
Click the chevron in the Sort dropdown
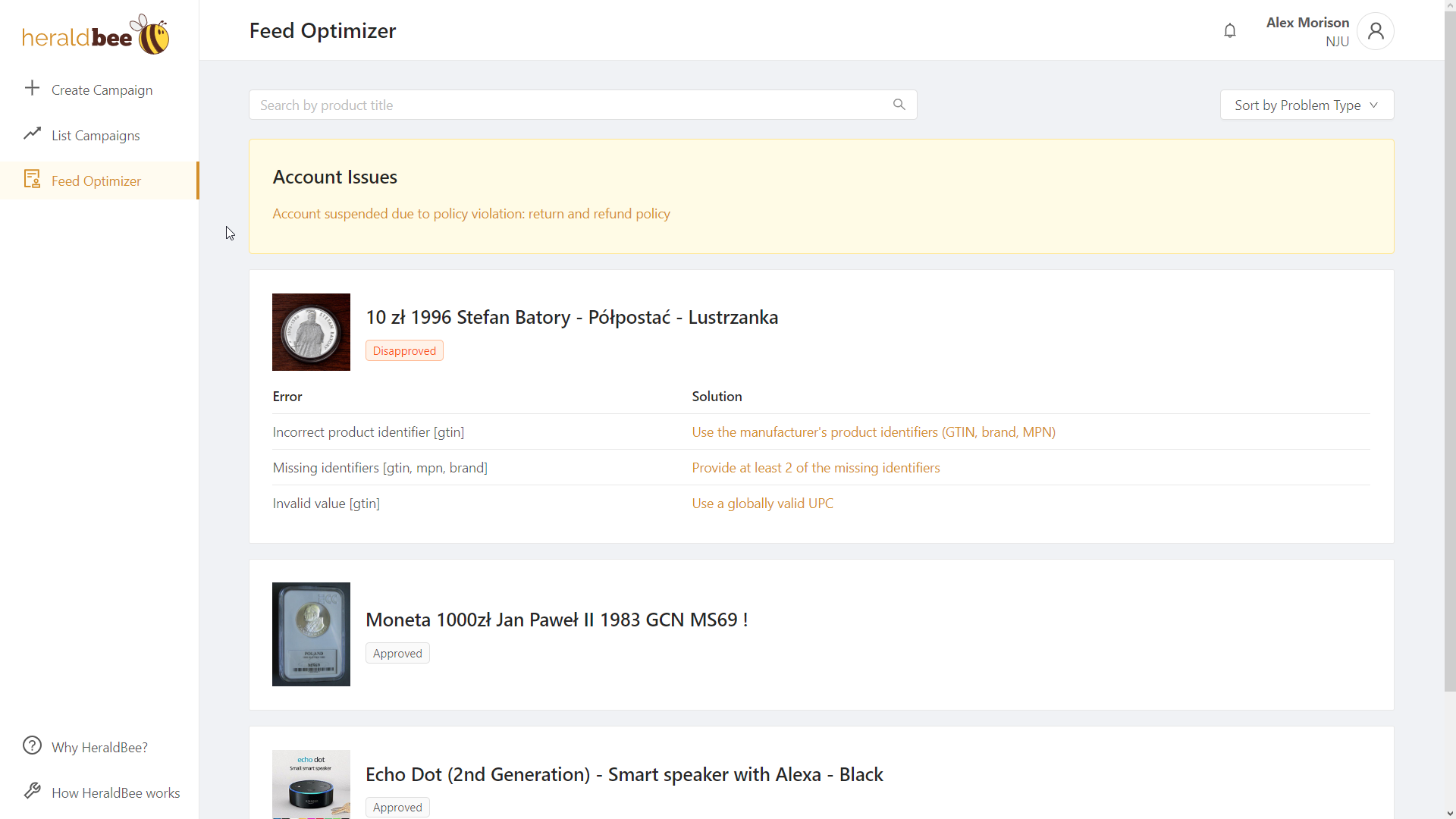[x=1374, y=105]
